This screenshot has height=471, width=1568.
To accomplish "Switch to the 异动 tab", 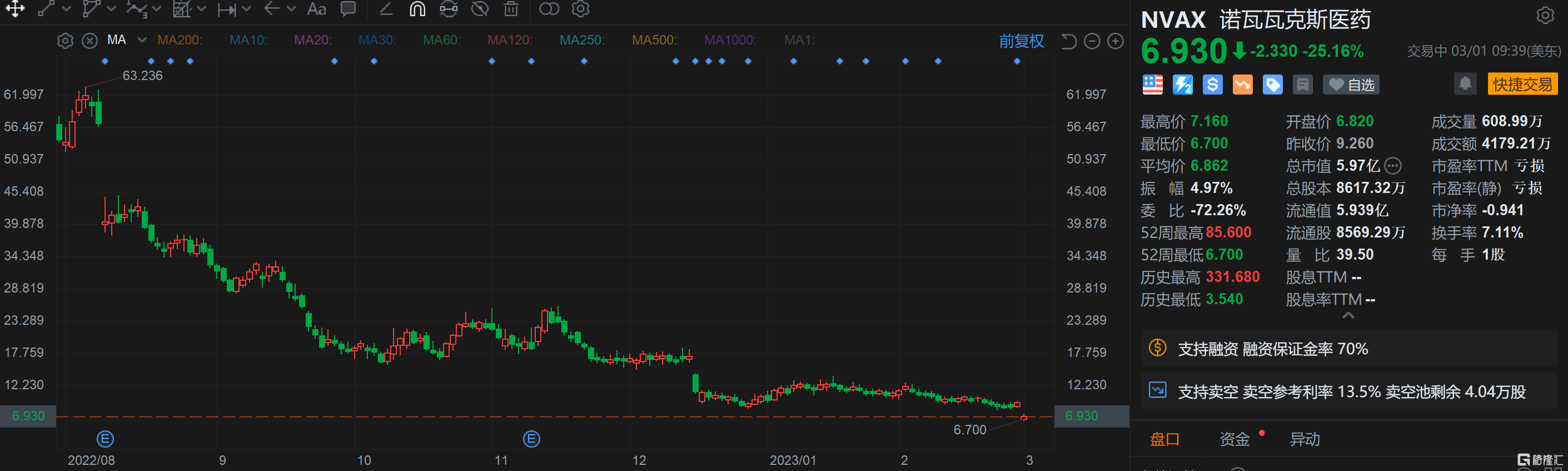I will point(1305,439).
